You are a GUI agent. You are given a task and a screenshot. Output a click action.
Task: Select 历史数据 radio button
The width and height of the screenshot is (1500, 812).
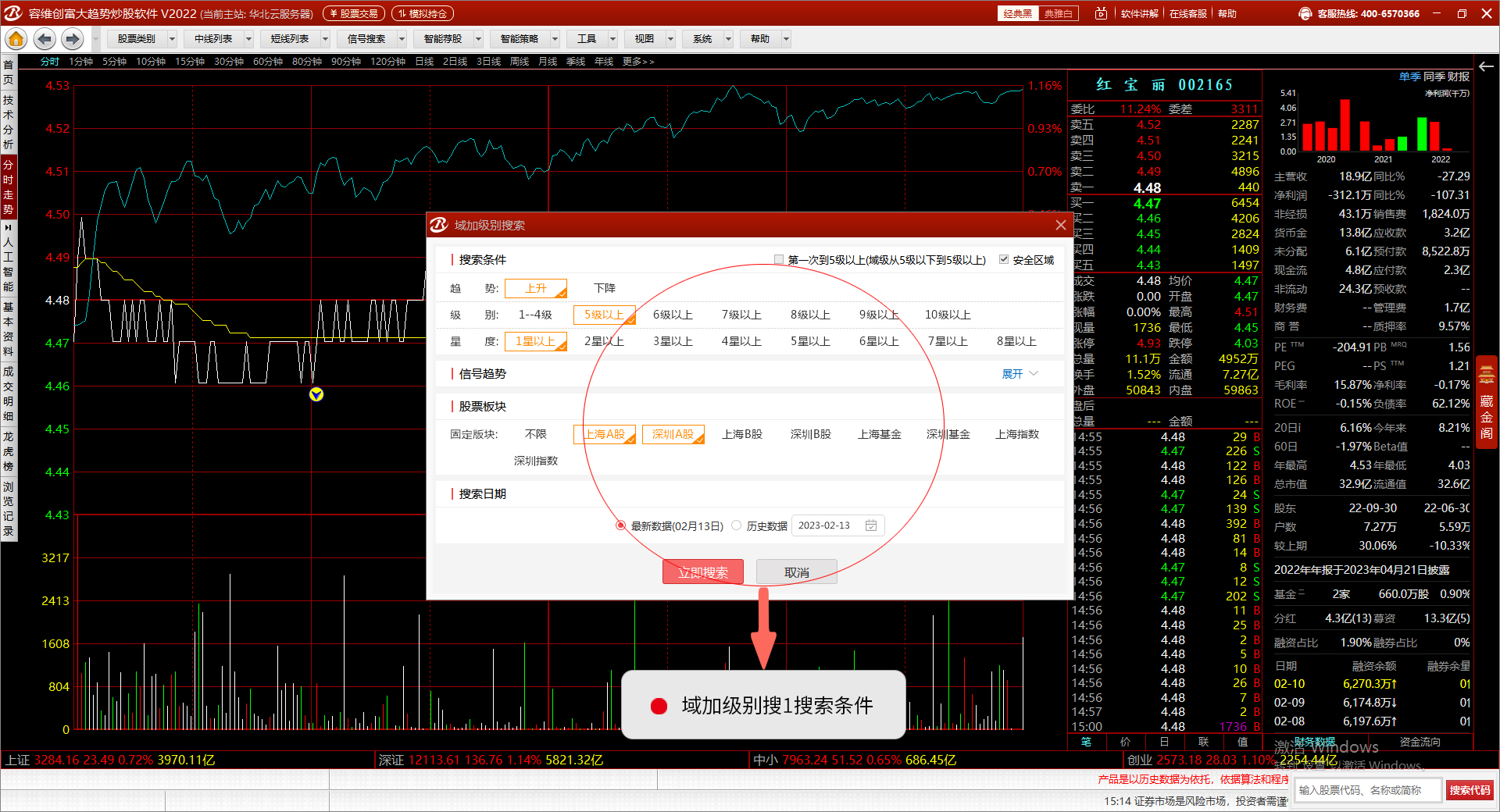[736, 525]
